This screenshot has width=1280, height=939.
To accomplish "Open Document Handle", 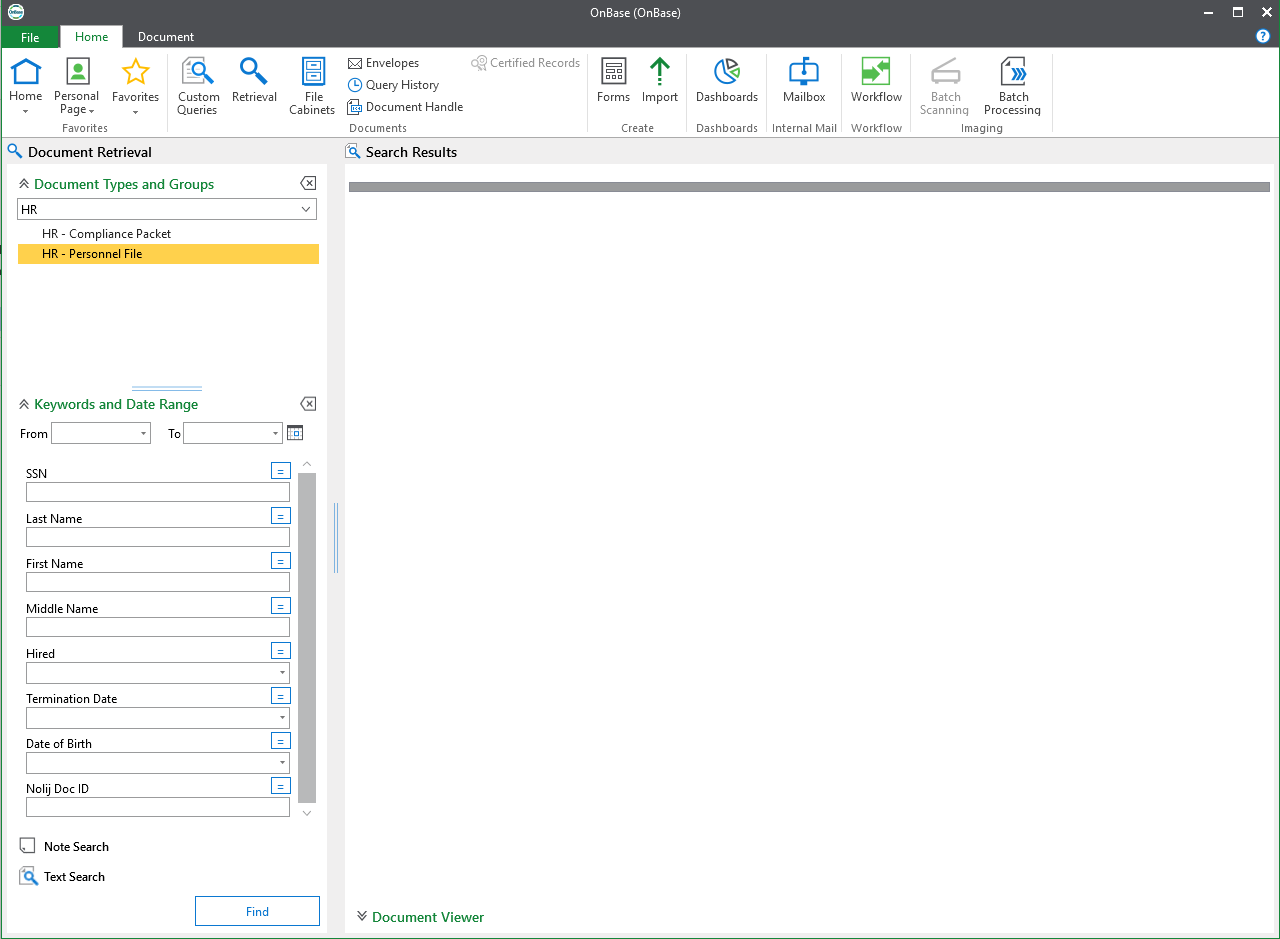I will coord(405,107).
